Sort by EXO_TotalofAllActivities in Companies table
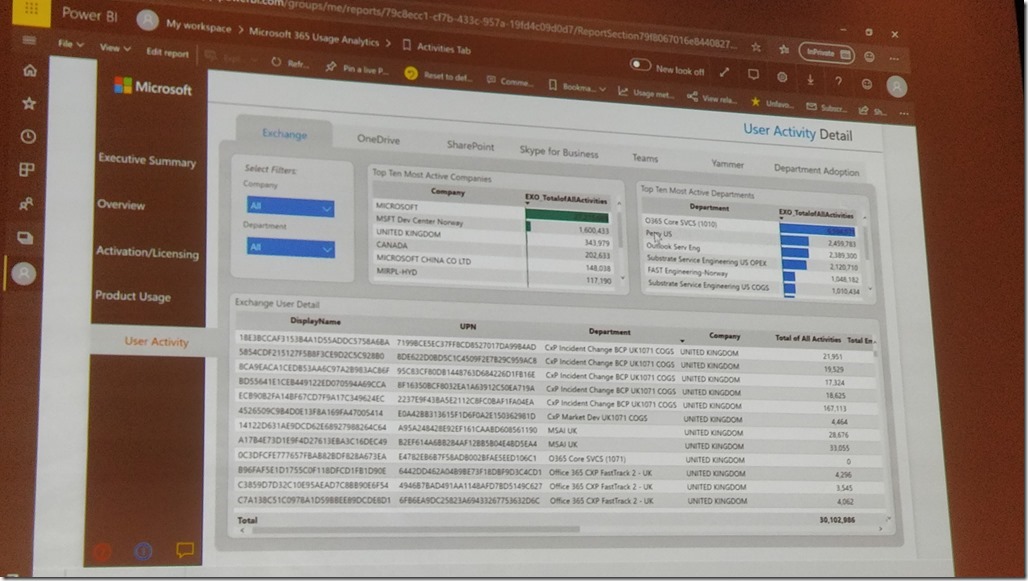The width and height of the screenshot is (1028, 581). point(566,199)
